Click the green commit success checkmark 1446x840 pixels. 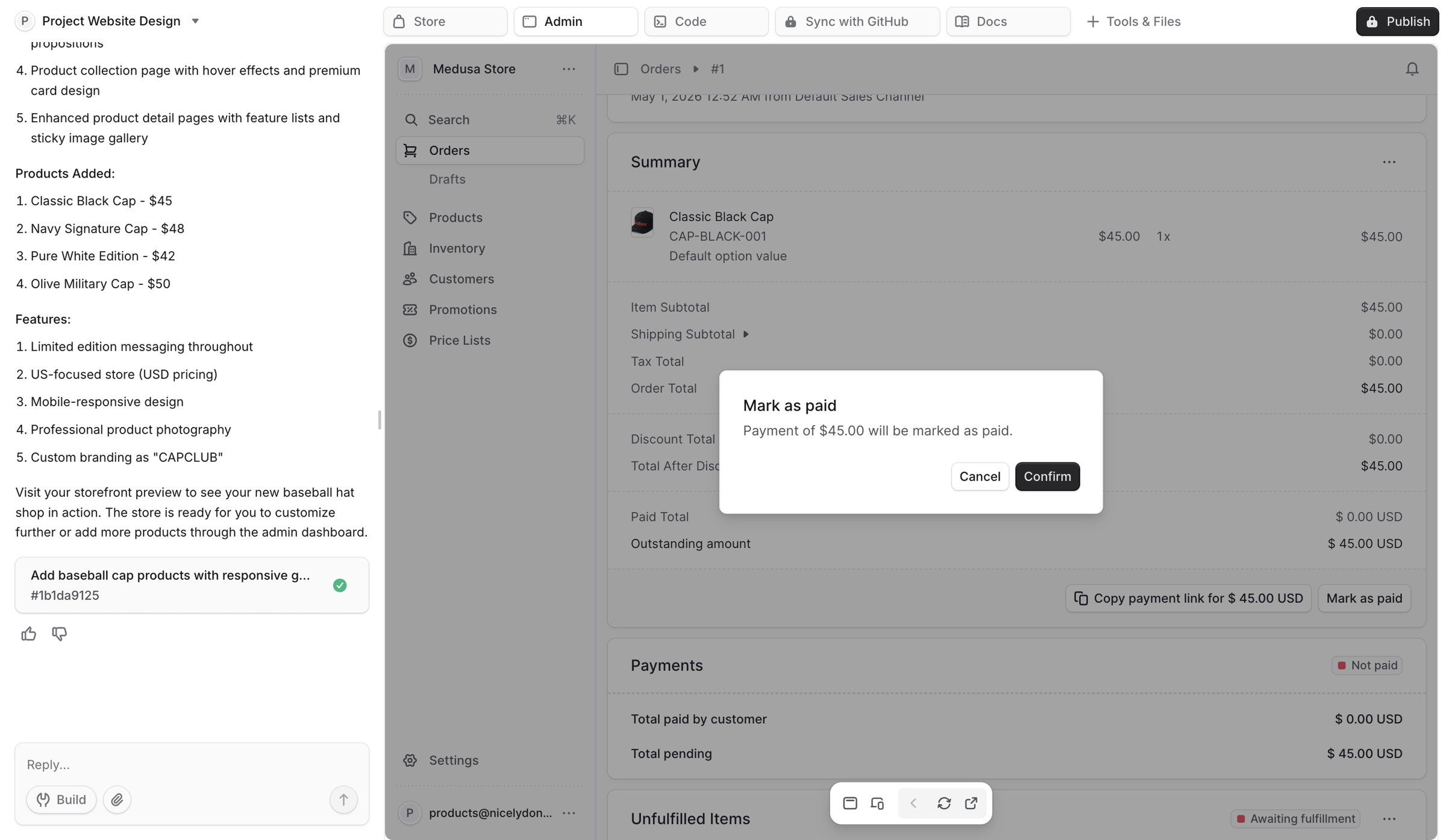coord(340,585)
